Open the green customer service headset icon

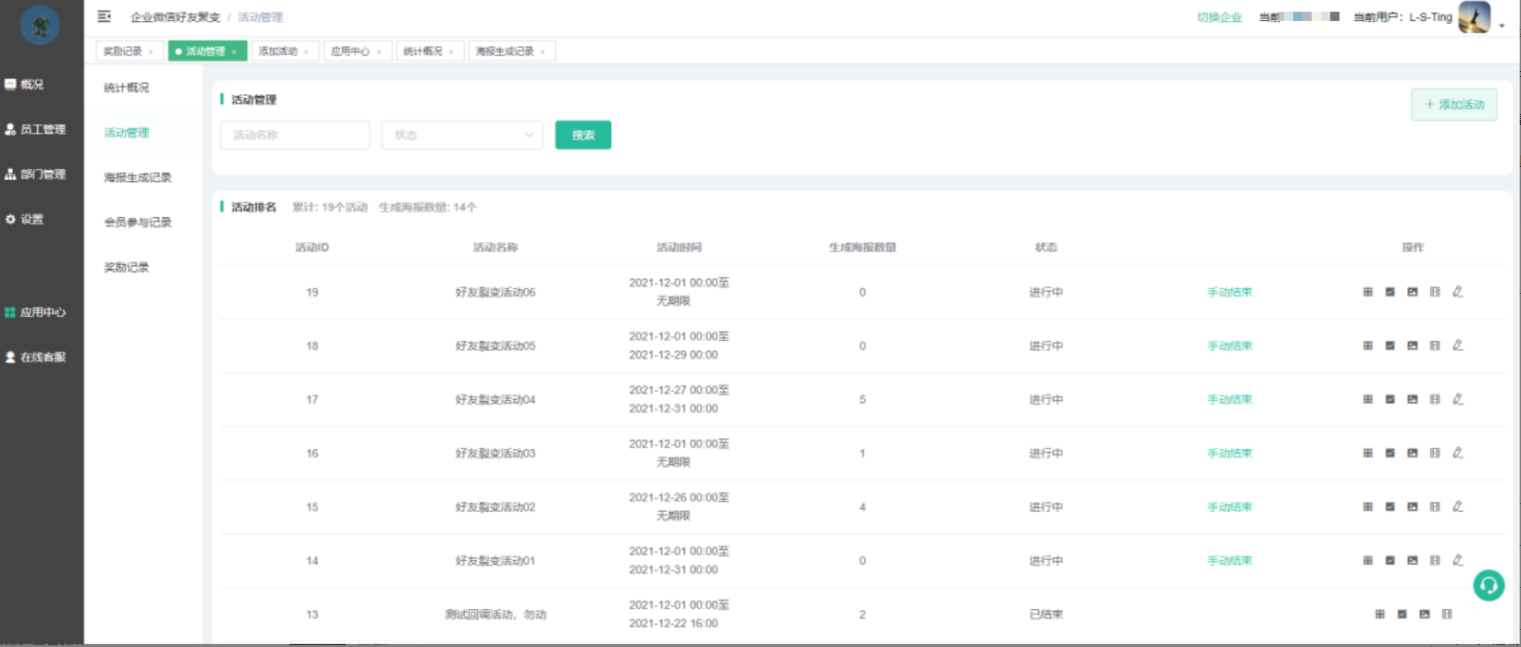1488,585
